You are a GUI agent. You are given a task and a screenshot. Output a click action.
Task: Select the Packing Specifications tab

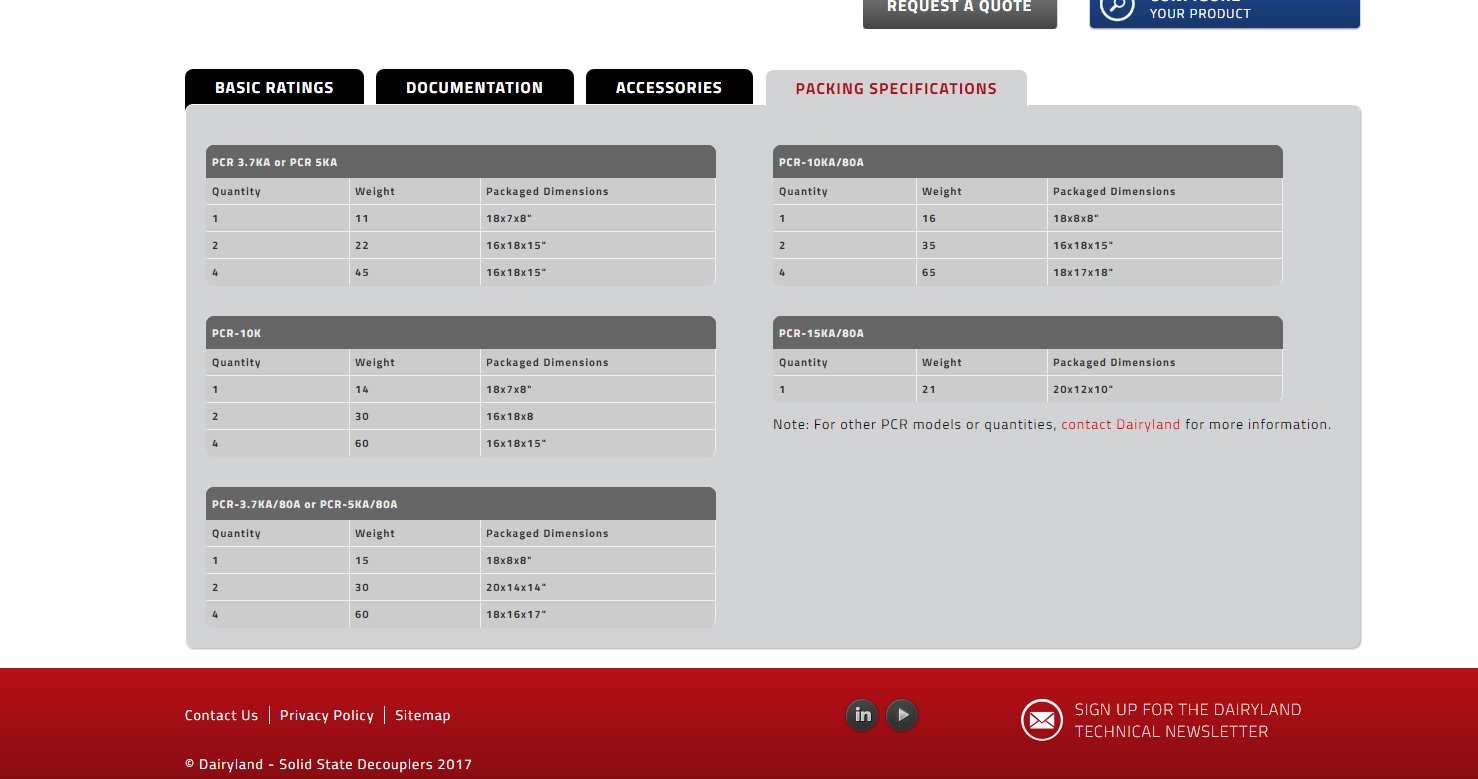pyautogui.click(x=896, y=88)
